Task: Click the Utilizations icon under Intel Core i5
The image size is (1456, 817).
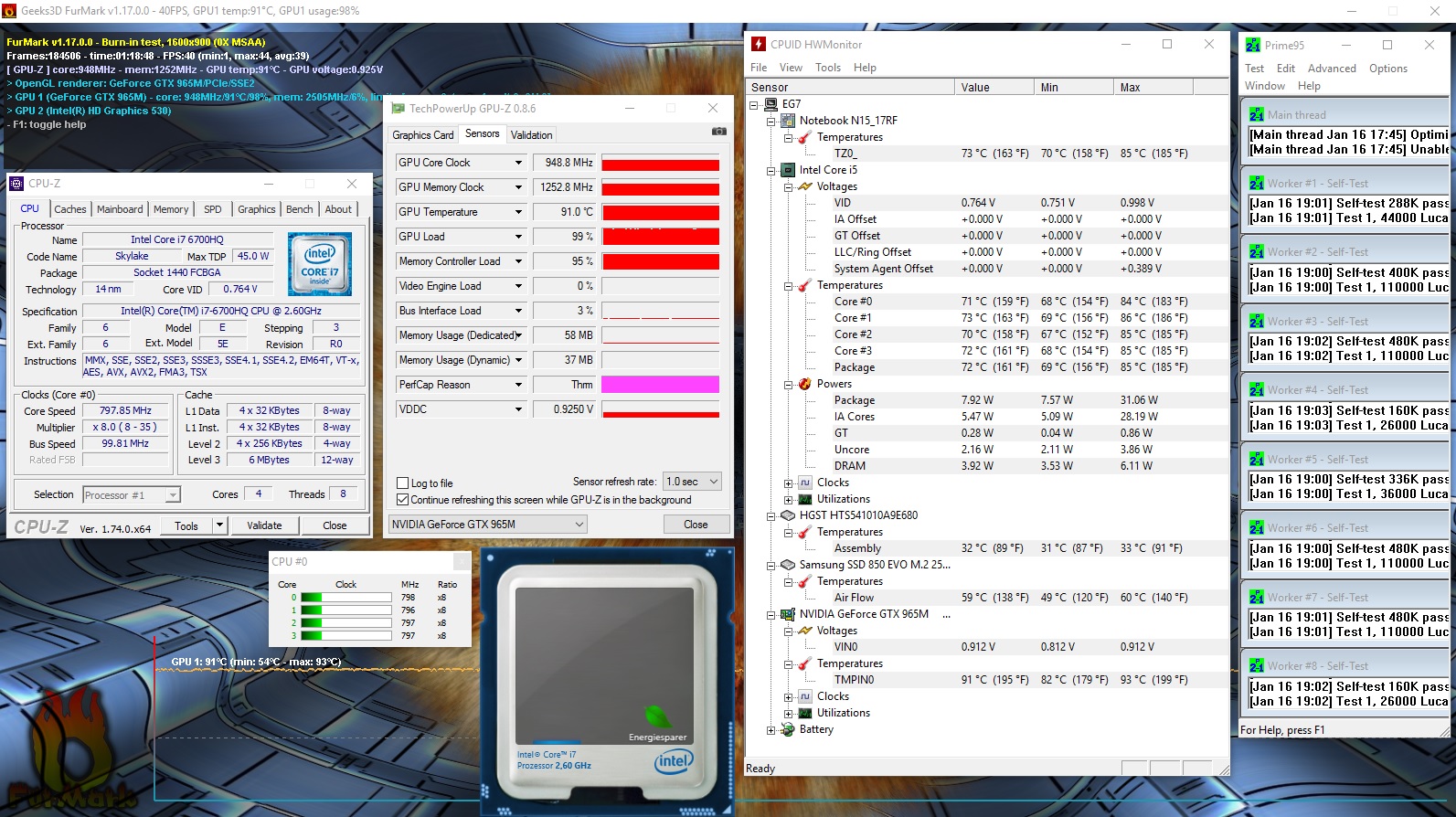Action: 805,499
